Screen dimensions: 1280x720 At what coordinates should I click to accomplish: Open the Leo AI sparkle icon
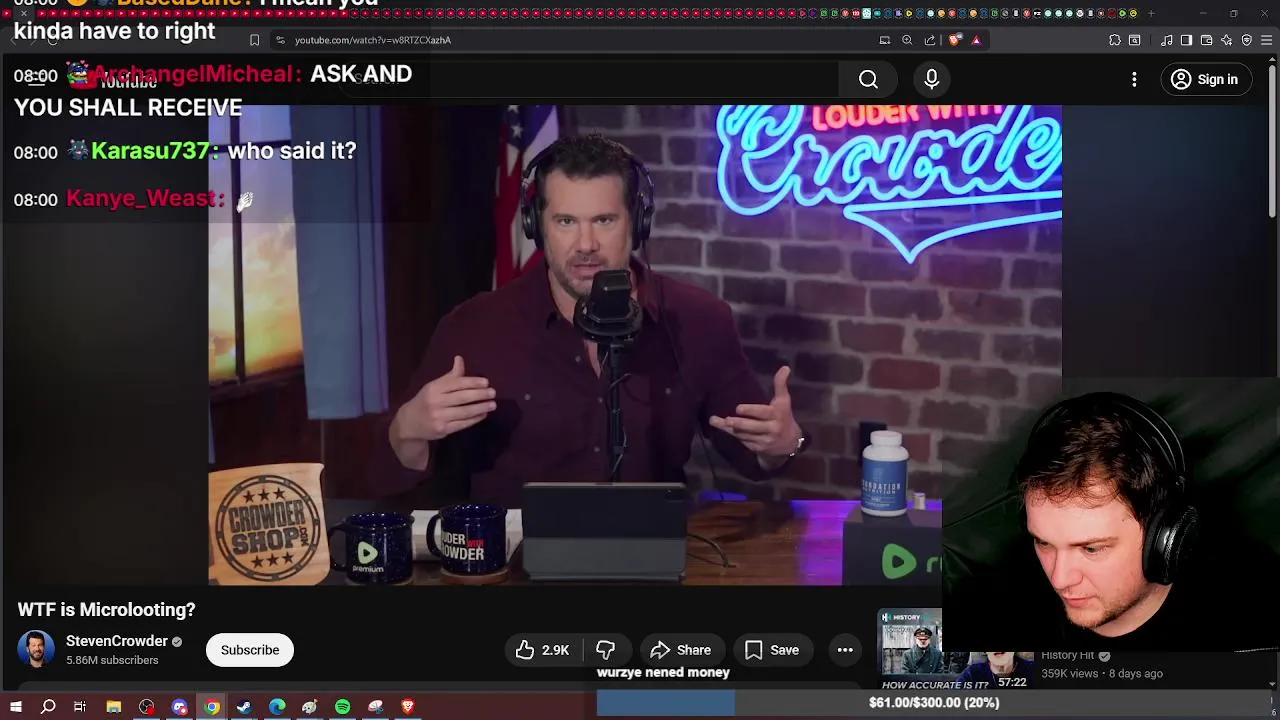1227,40
